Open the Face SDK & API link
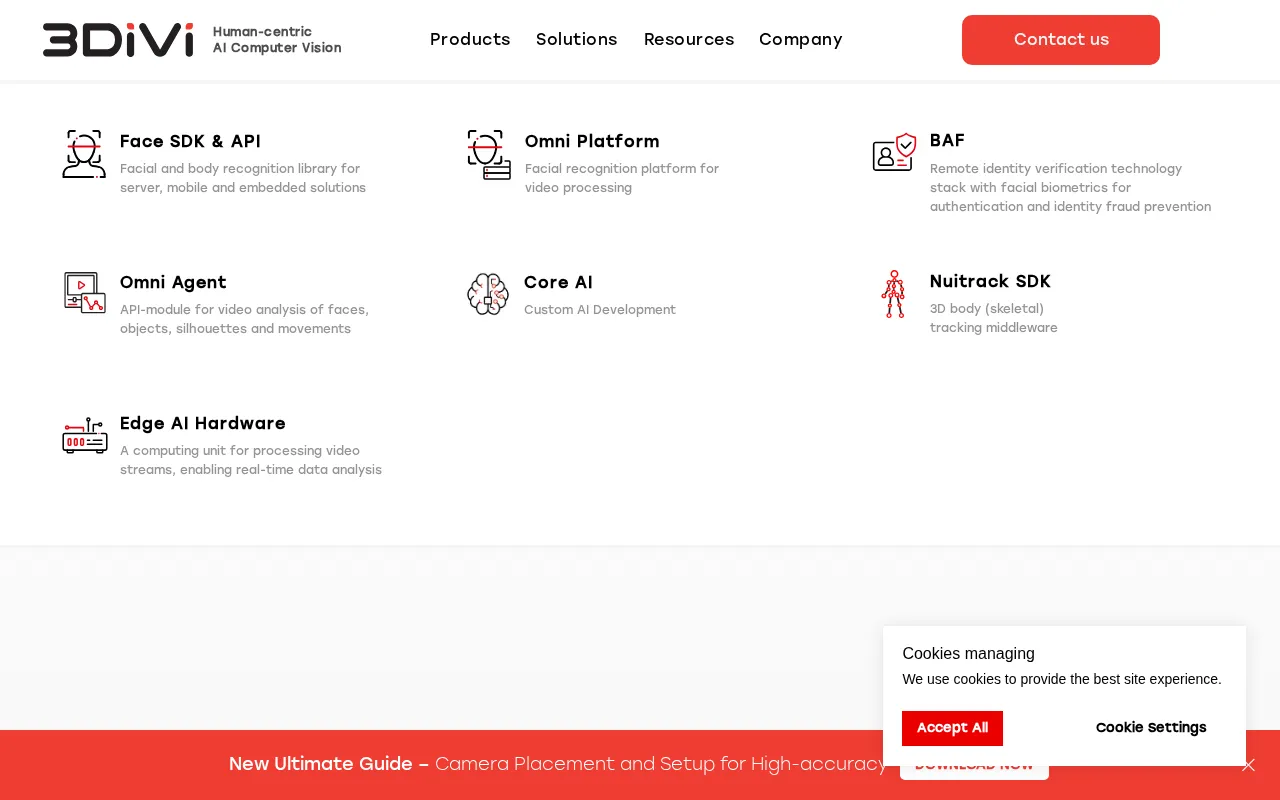1280x800 pixels. 190,141
